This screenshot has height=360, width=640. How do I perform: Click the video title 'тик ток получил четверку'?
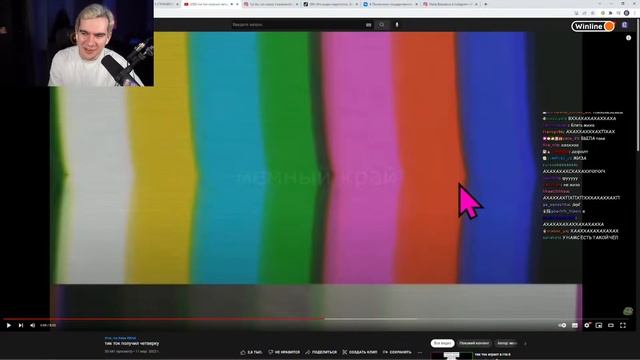(x=132, y=344)
